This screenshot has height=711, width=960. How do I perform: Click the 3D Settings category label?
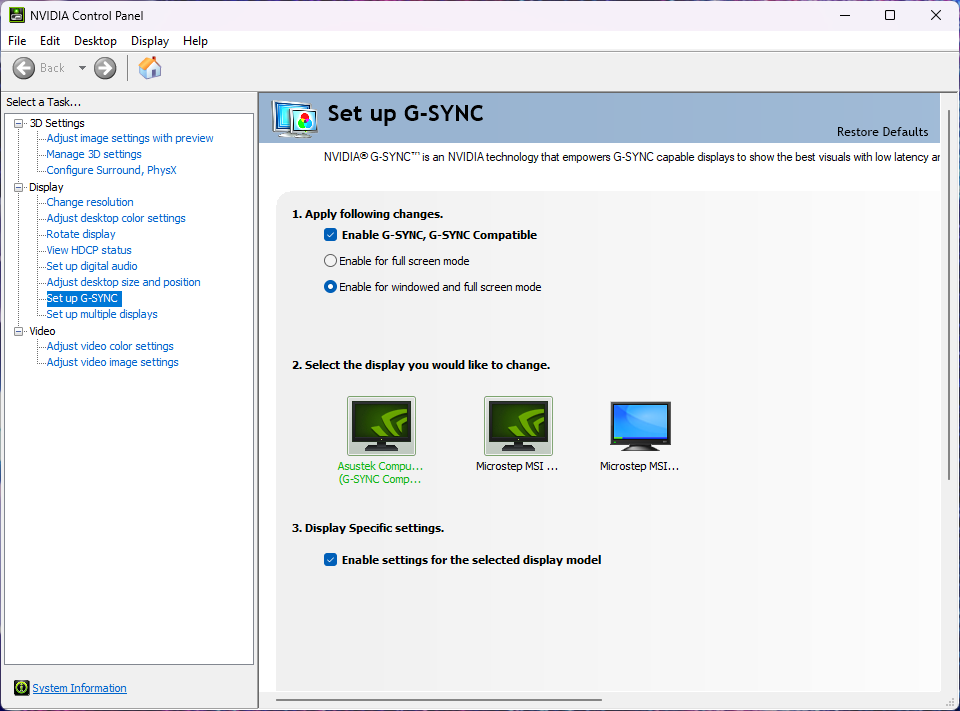[x=57, y=123]
